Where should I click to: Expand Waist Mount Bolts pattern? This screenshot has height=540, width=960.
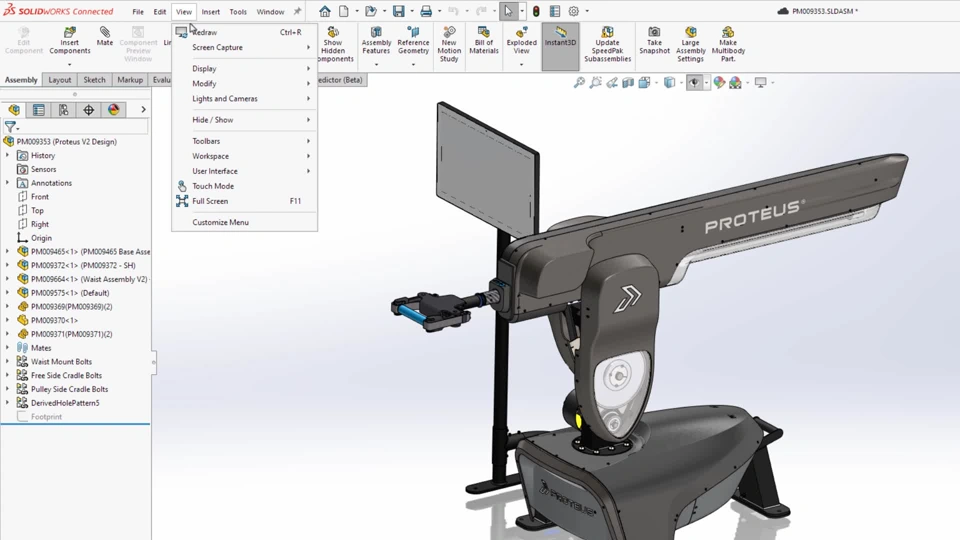point(7,361)
